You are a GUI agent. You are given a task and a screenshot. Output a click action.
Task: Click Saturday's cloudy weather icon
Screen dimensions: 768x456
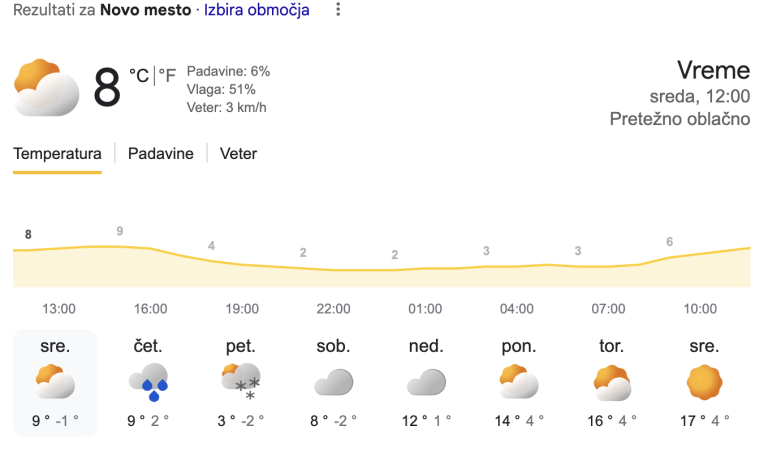point(333,382)
